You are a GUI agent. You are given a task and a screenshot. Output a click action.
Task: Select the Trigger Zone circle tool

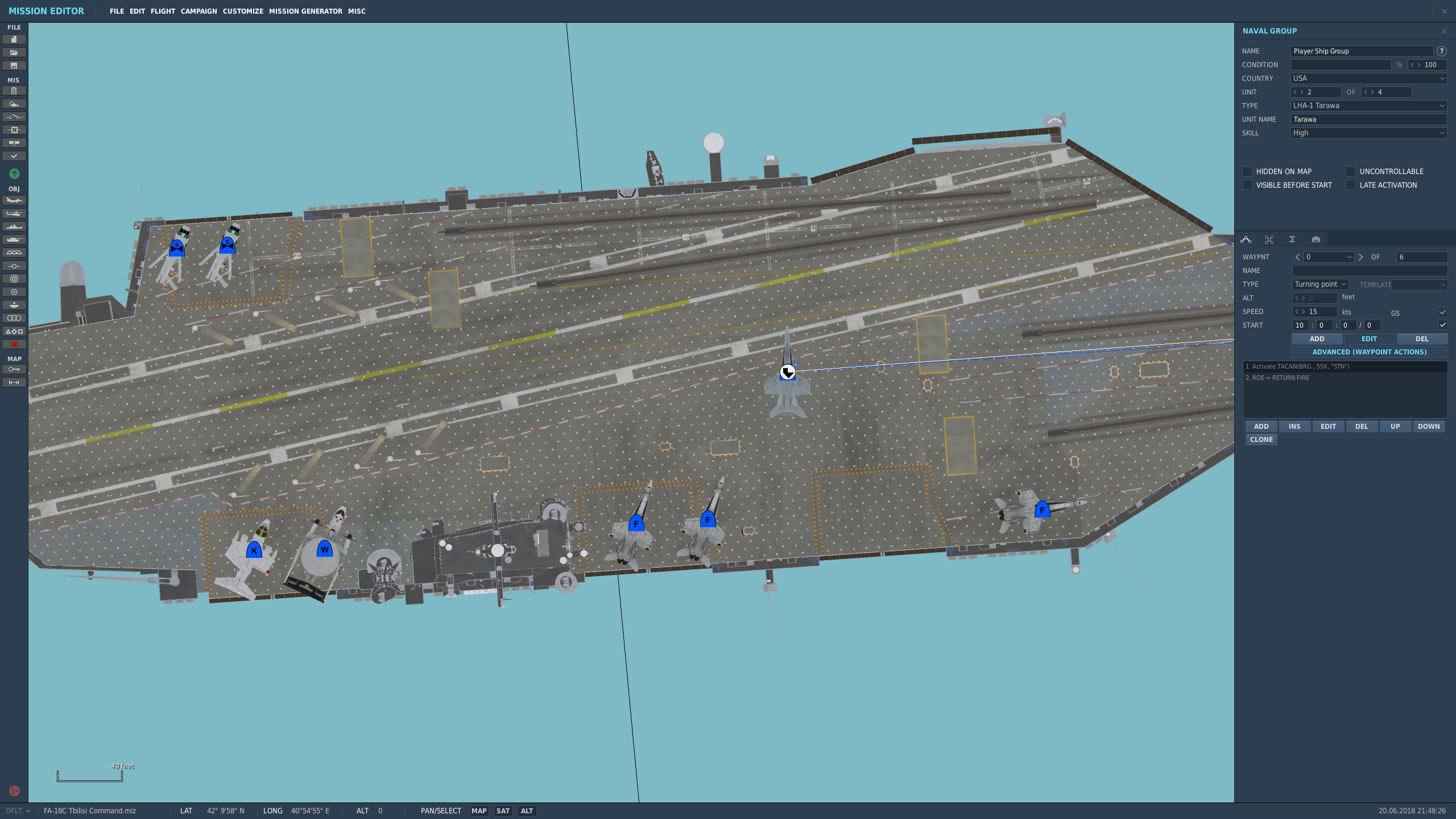14,279
